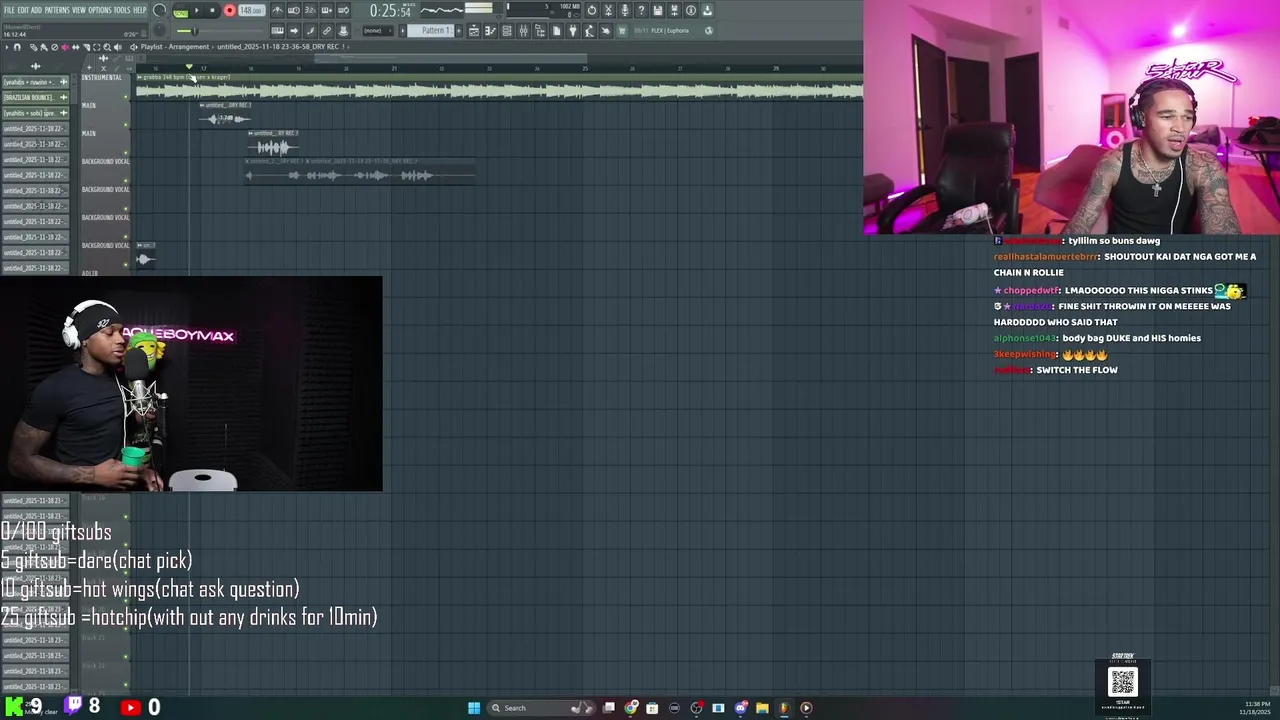Open the OPTIONS menu
The height and width of the screenshot is (720, 1280).
click(100, 10)
